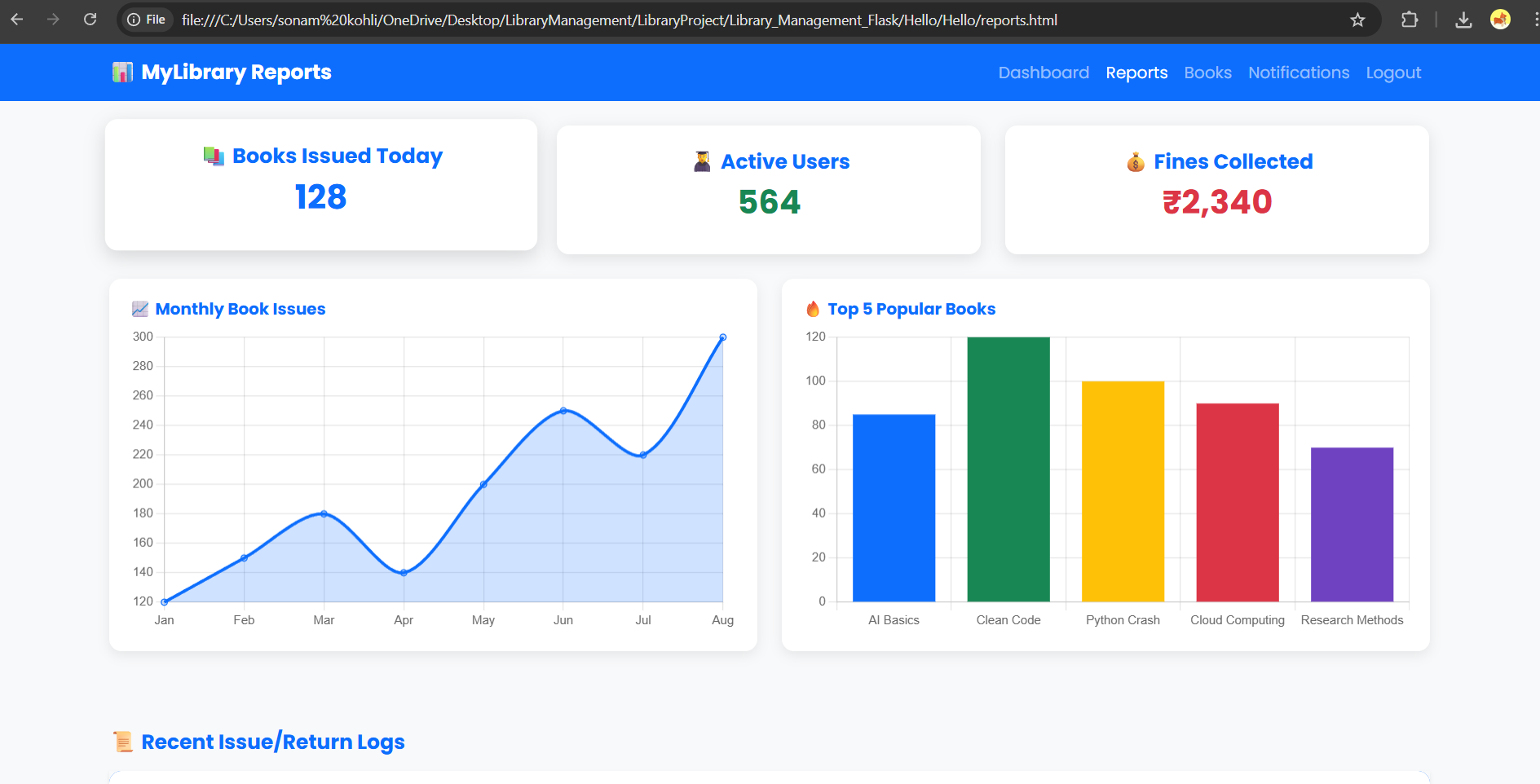The image size is (1540, 784).
Task: Go to the Books nav link
Action: (x=1207, y=73)
